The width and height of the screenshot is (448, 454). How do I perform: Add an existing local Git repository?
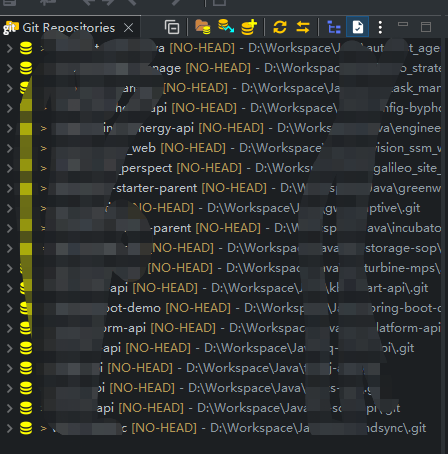[x=202, y=27]
